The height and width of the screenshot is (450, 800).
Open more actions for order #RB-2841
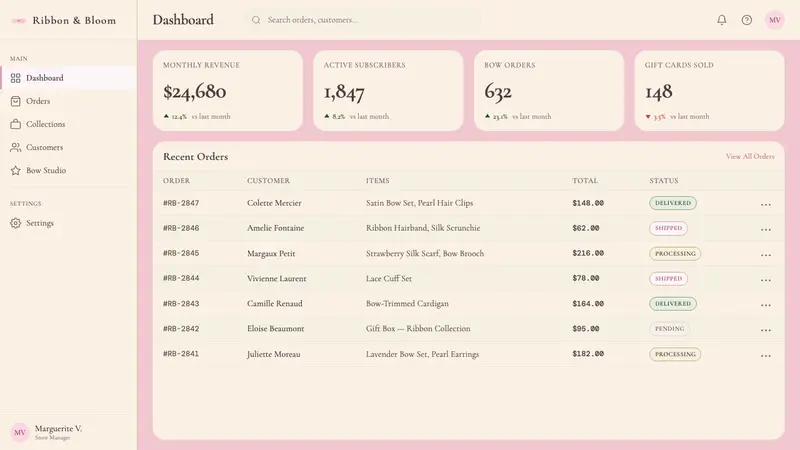(x=765, y=356)
